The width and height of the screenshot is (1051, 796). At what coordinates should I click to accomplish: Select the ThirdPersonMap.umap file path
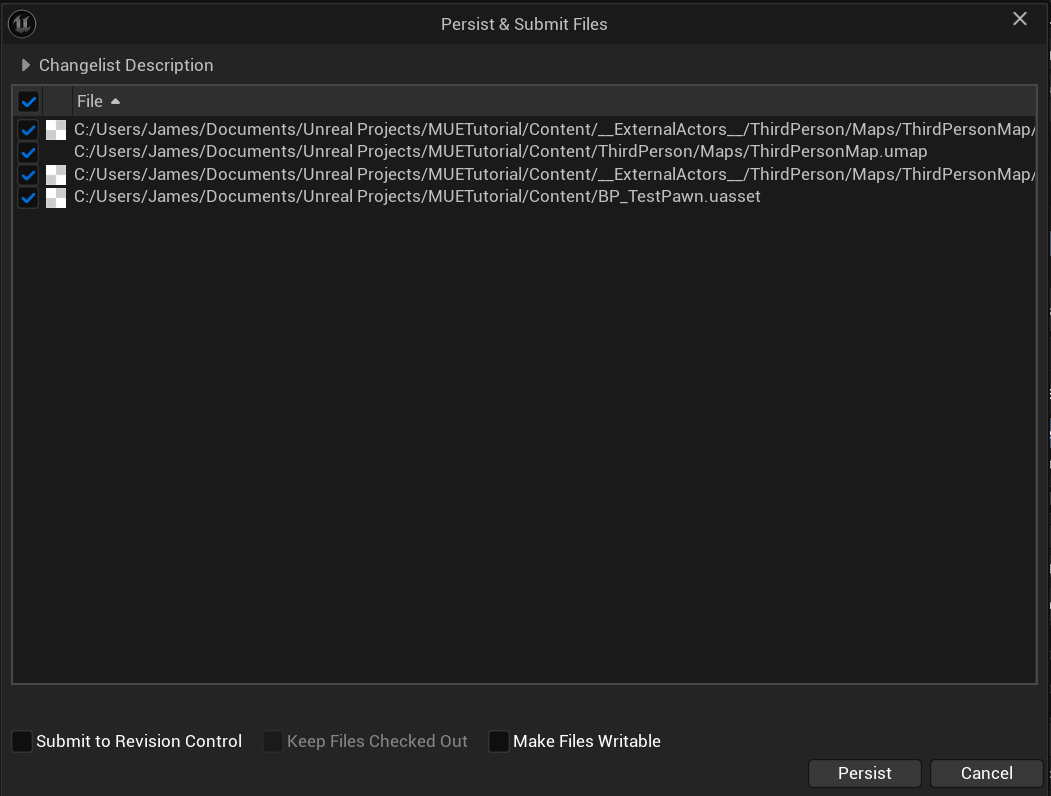click(x=500, y=151)
